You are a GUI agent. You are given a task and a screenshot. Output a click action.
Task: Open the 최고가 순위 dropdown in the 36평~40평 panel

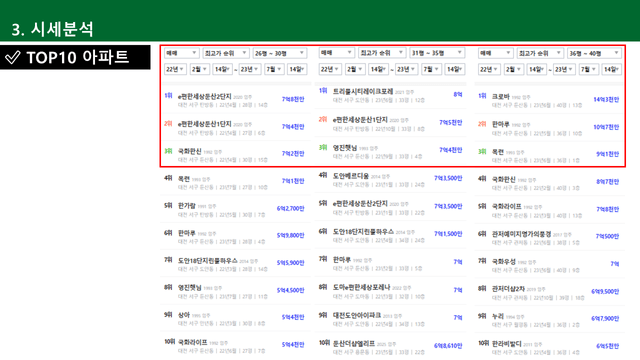(540, 53)
